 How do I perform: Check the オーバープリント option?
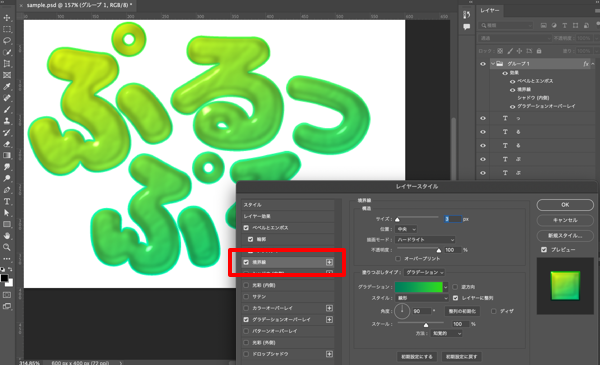point(398,259)
